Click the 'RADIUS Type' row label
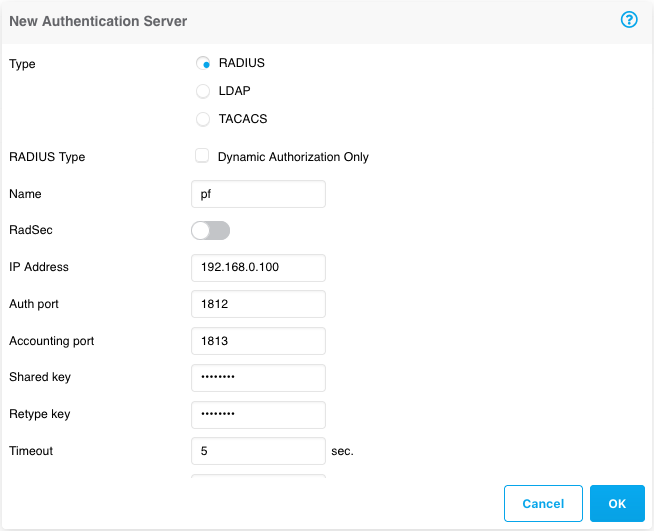Viewport: 654px width, 531px height. 47,157
